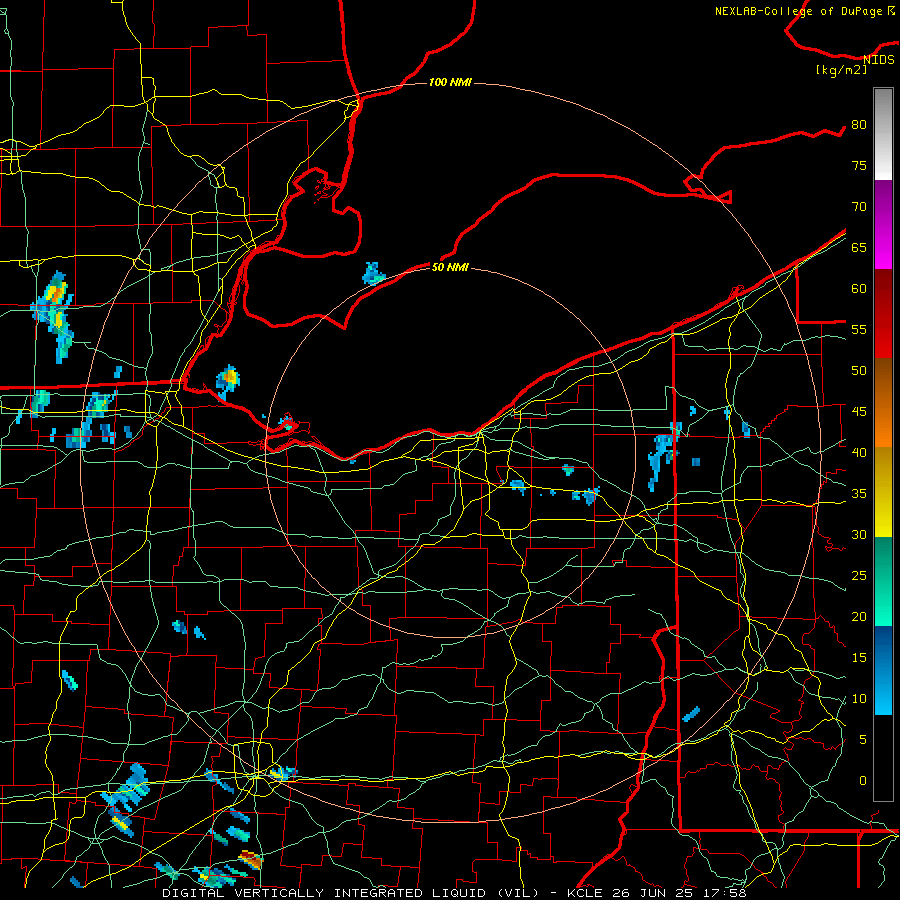This screenshot has width=900, height=900.
Task: Click the 30 value on the scale
Action: point(859,534)
